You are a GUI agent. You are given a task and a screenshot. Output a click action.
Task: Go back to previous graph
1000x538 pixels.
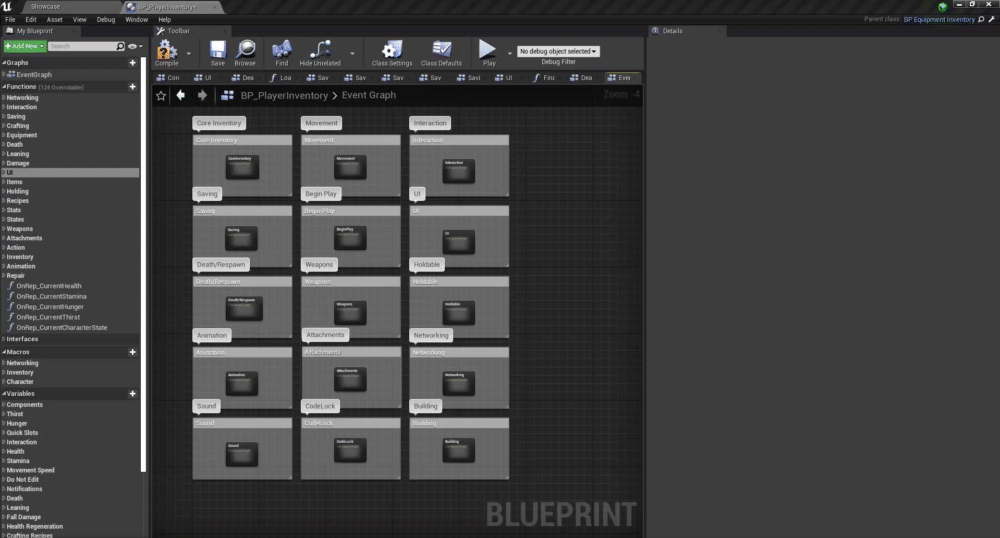(x=181, y=95)
